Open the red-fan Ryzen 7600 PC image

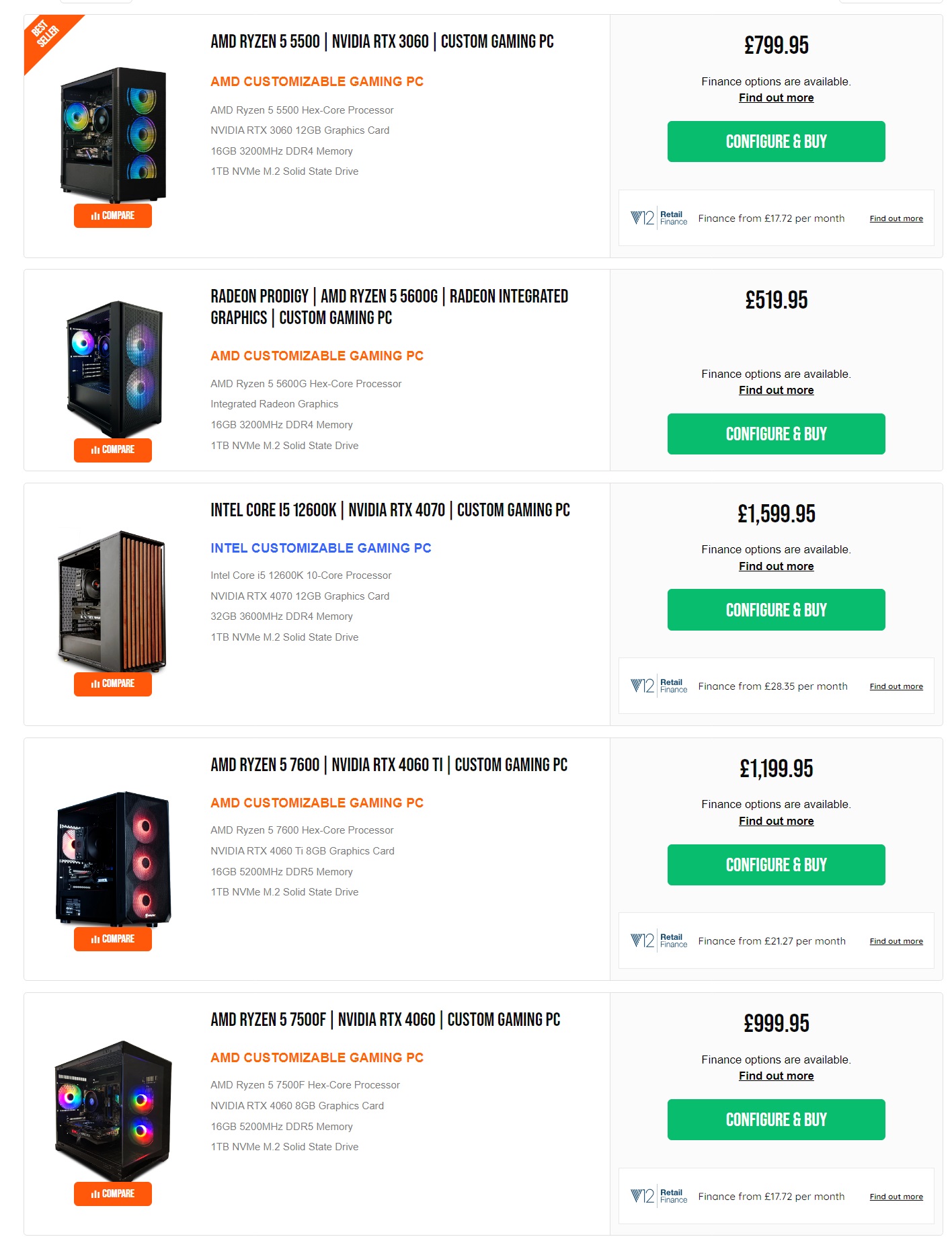point(113,858)
